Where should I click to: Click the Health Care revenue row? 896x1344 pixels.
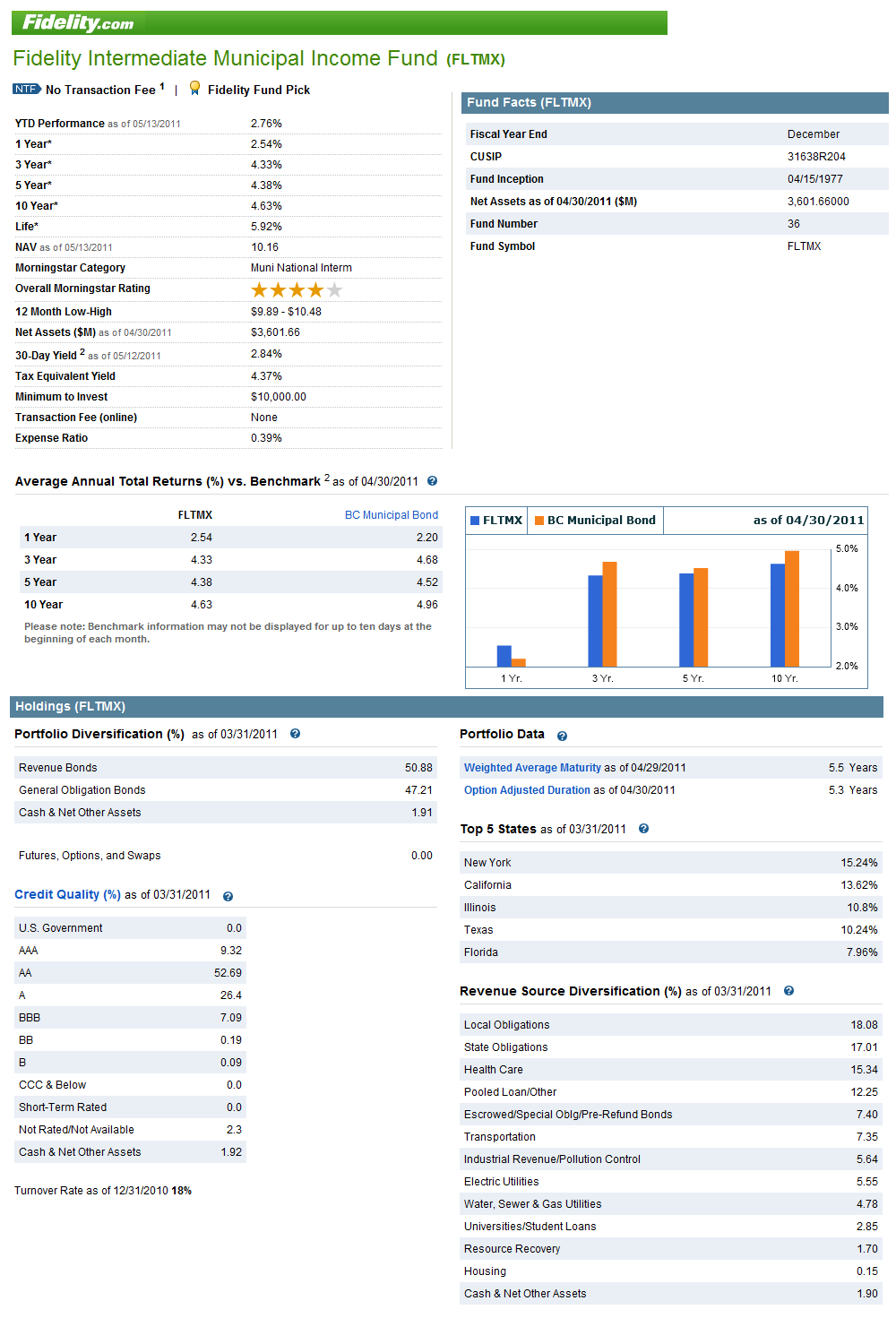(x=671, y=1070)
